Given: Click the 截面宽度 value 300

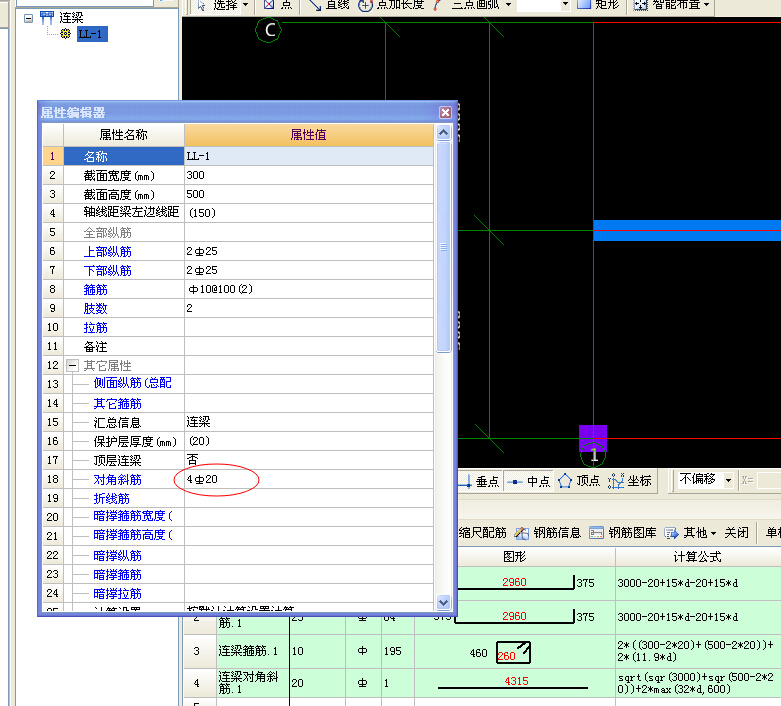Looking at the screenshot, I should tap(195, 175).
